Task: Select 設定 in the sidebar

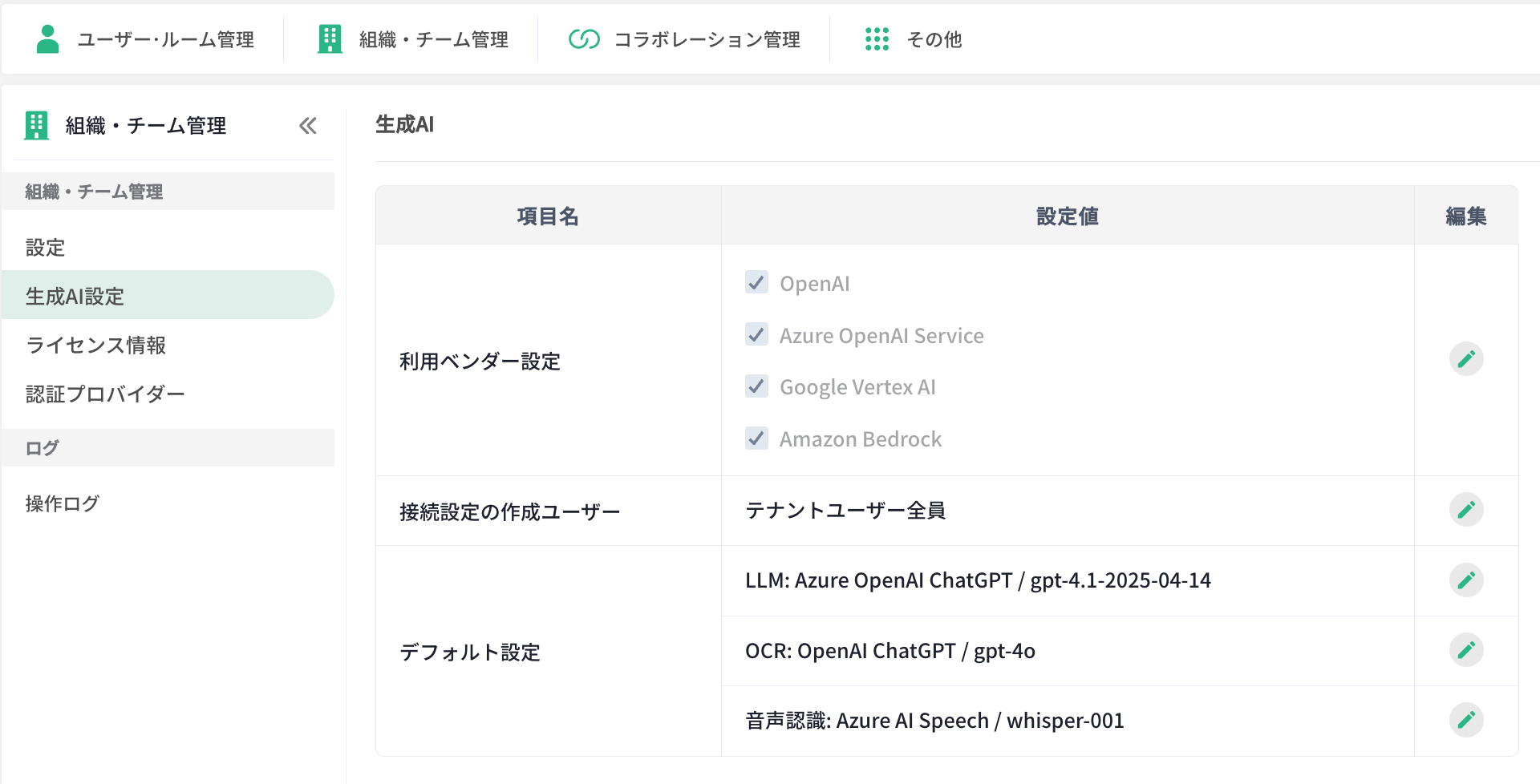Action: click(46, 248)
